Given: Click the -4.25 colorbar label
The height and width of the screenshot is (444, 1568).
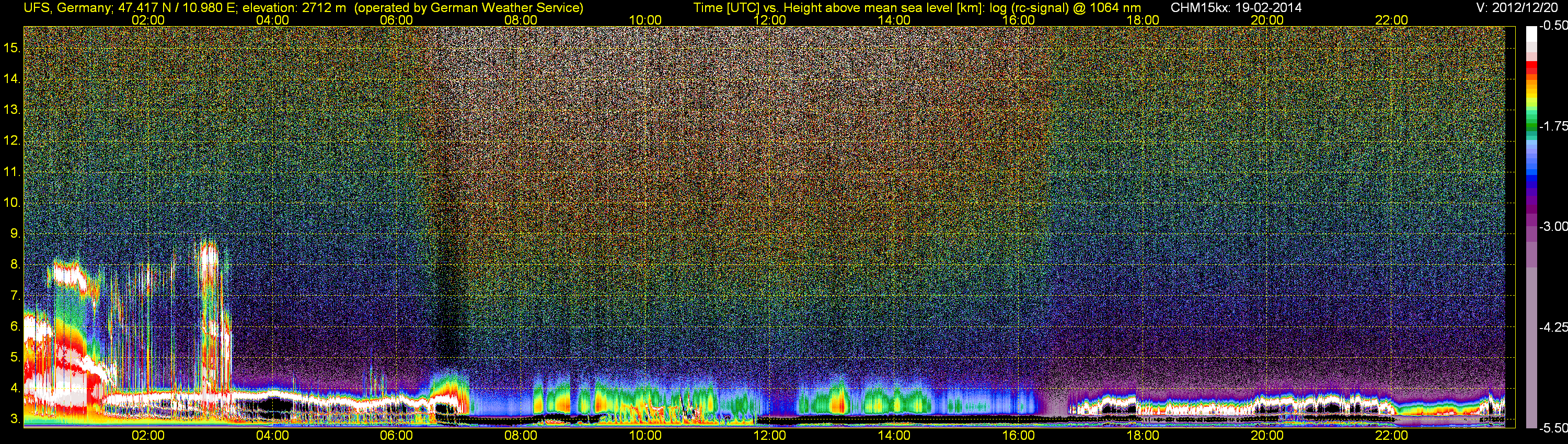Looking at the screenshot, I should (x=1553, y=327).
